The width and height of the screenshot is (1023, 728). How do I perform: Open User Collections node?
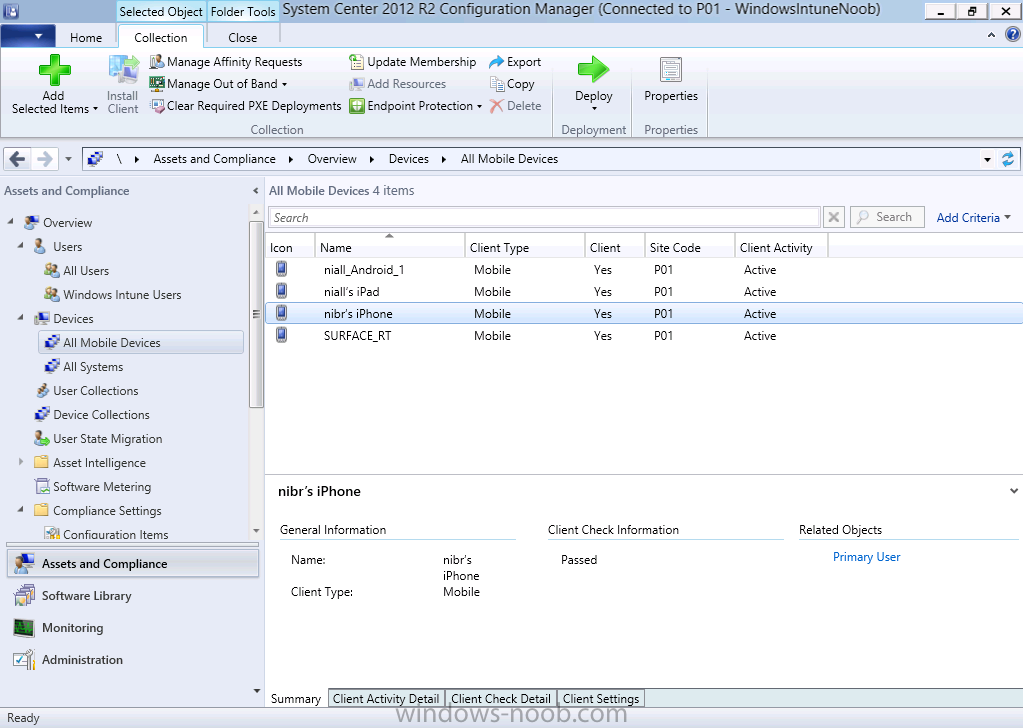[95, 391]
